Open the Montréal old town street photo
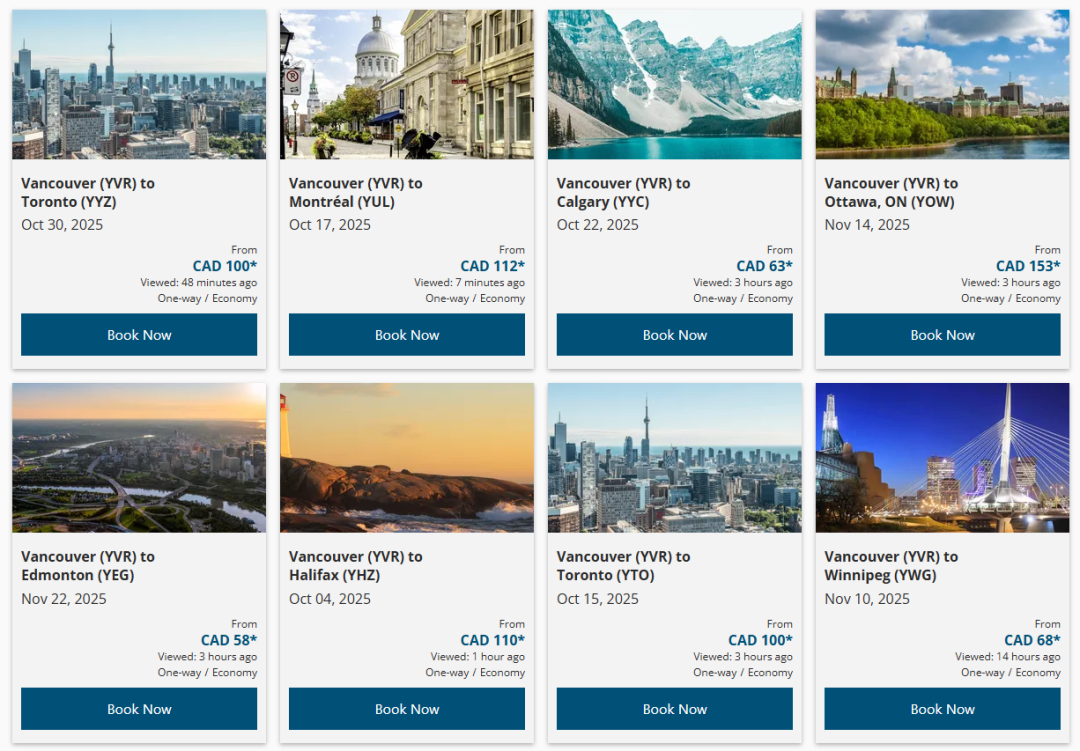The height and width of the screenshot is (751, 1080). (x=406, y=84)
